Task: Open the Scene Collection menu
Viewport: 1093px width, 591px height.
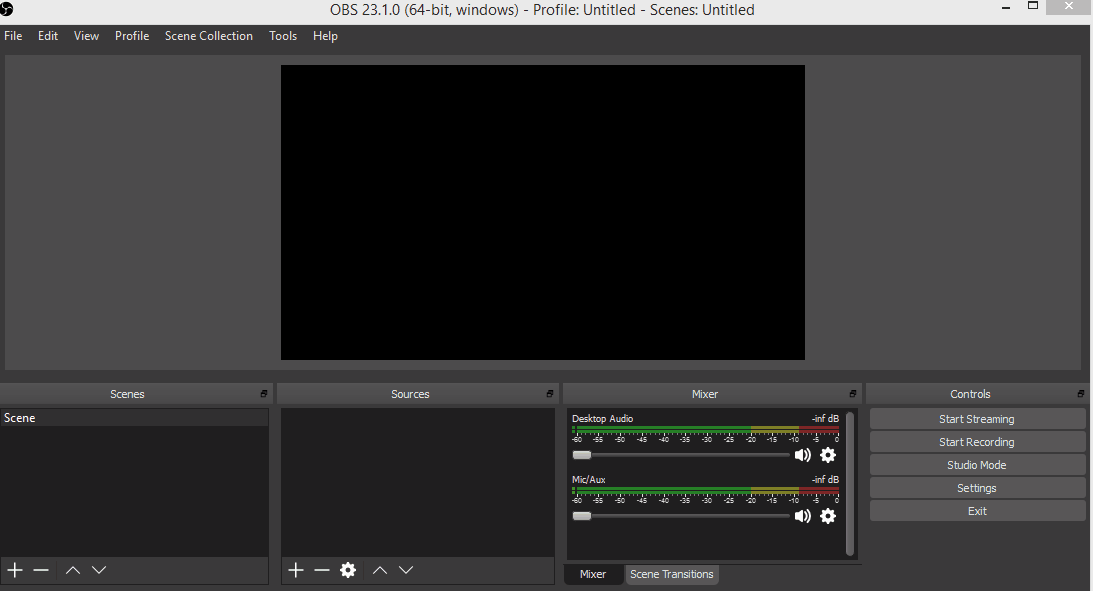Action: [208, 36]
